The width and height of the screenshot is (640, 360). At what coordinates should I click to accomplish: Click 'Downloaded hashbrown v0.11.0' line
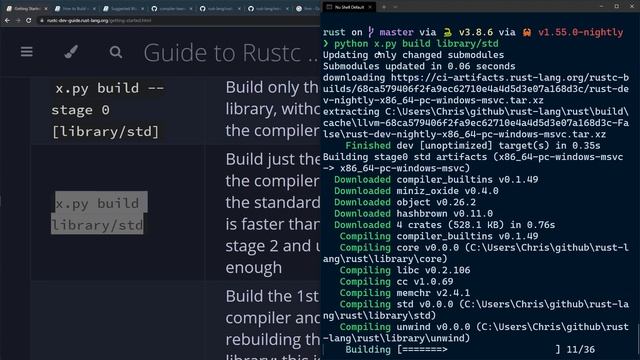413,213
